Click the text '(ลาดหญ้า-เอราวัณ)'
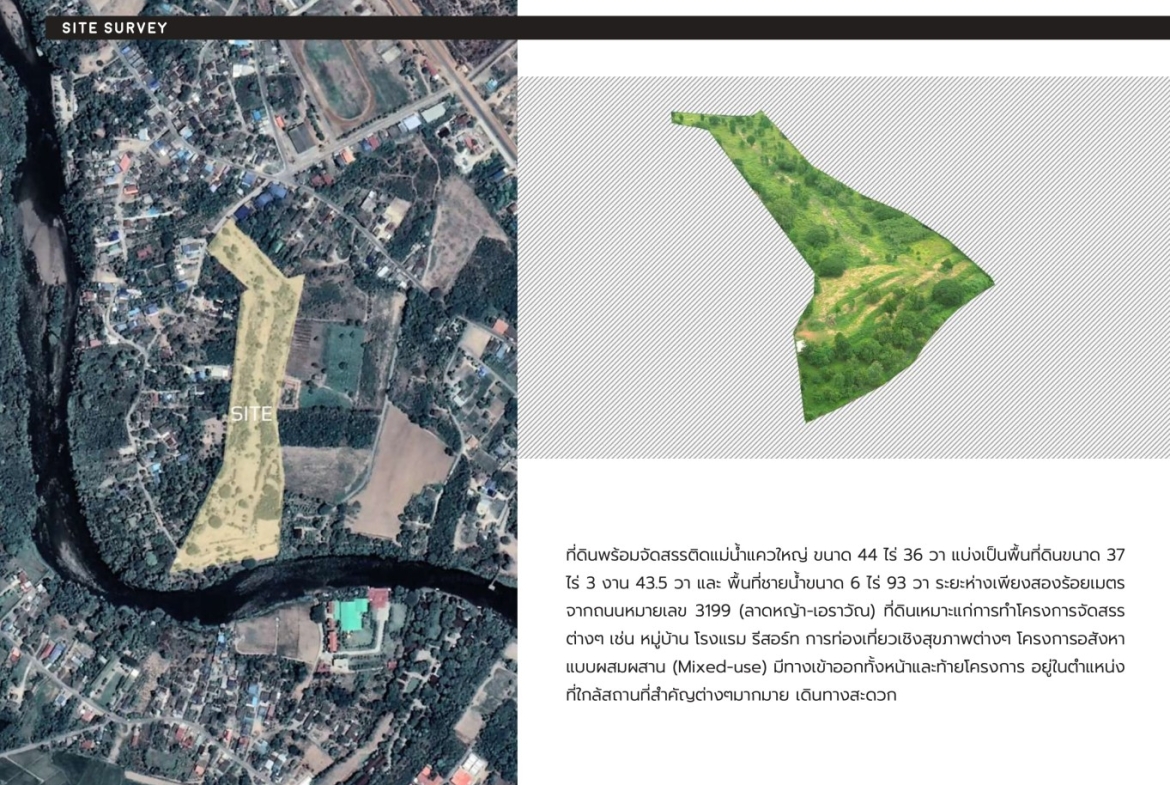 (807, 611)
